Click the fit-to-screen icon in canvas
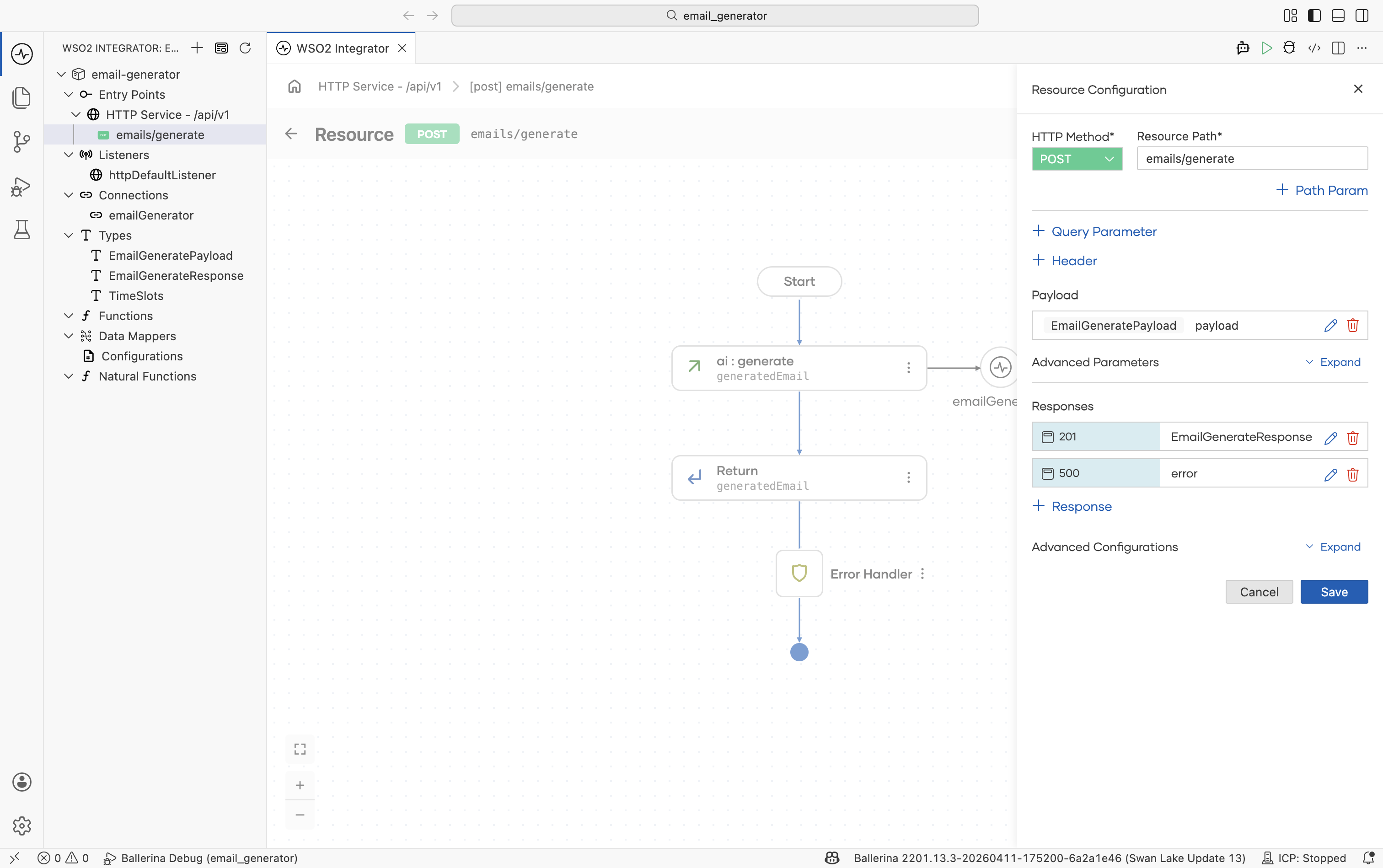The image size is (1383, 868). [x=300, y=749]
